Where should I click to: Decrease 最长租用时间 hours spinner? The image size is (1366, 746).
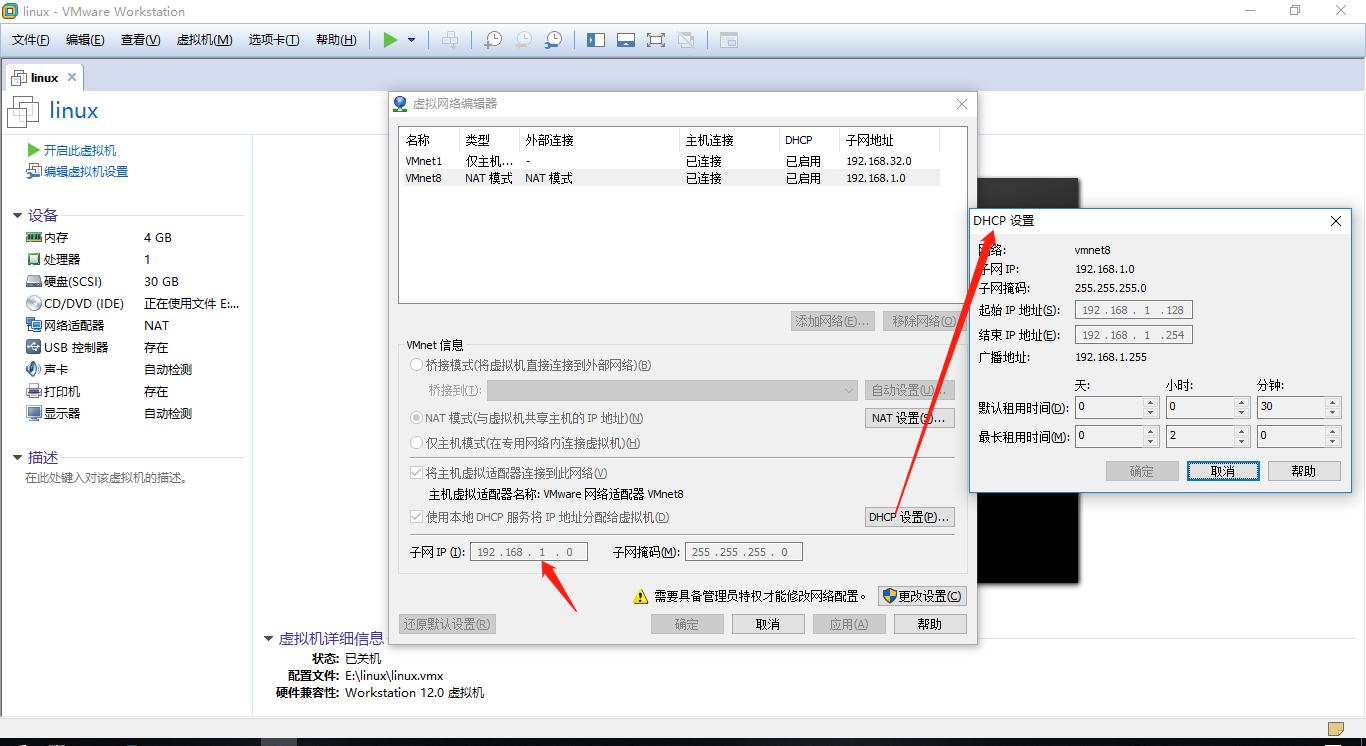(x=1241, y=441)
